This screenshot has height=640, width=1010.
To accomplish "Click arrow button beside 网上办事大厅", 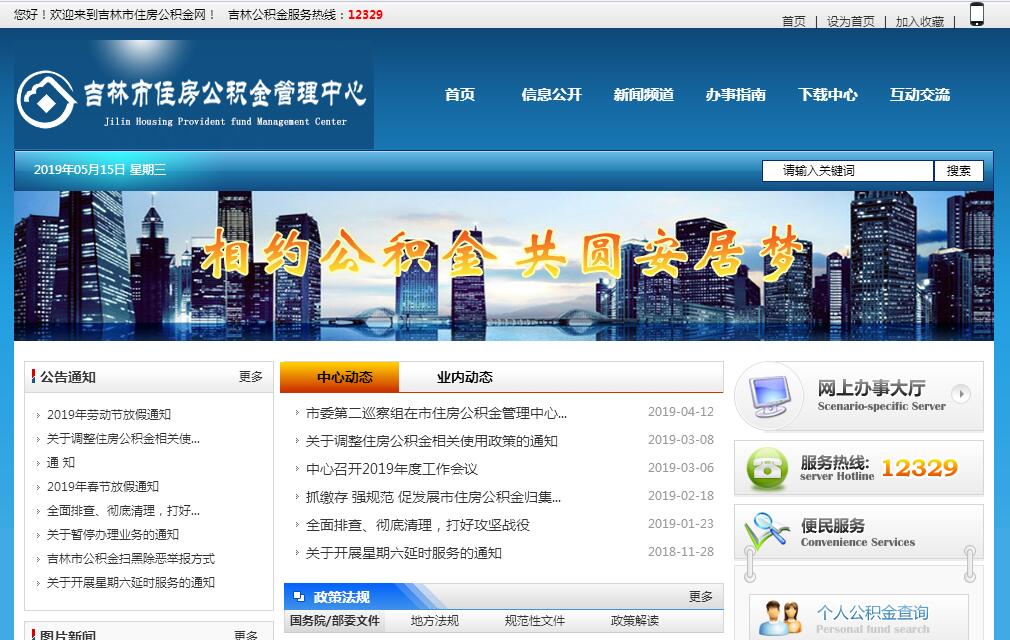I will point(961,394).
